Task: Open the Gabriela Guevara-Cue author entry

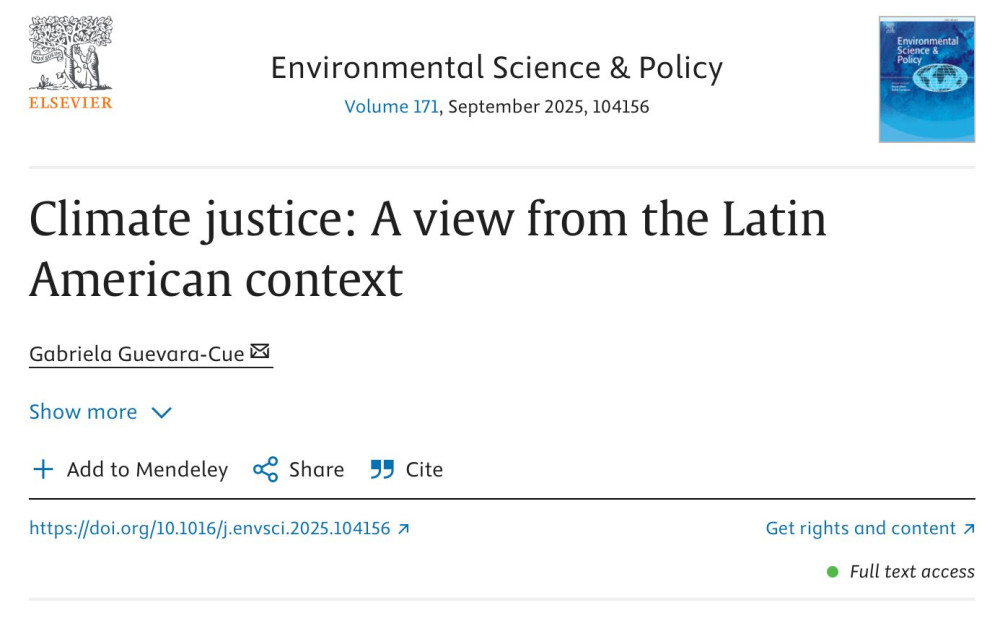Action: pos(135,351)
